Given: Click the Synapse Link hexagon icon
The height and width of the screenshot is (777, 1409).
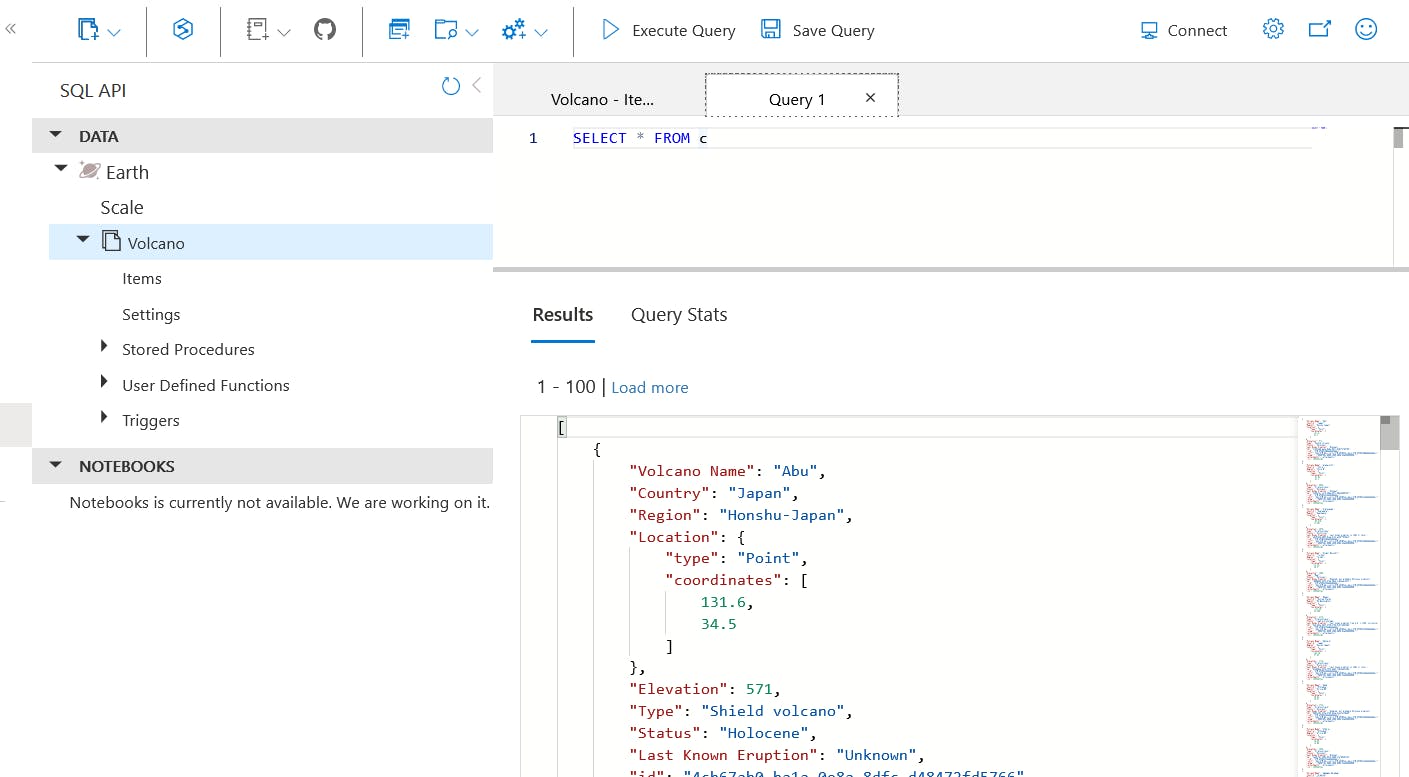Looking at the screenshot, I should (x=183, y=30).
